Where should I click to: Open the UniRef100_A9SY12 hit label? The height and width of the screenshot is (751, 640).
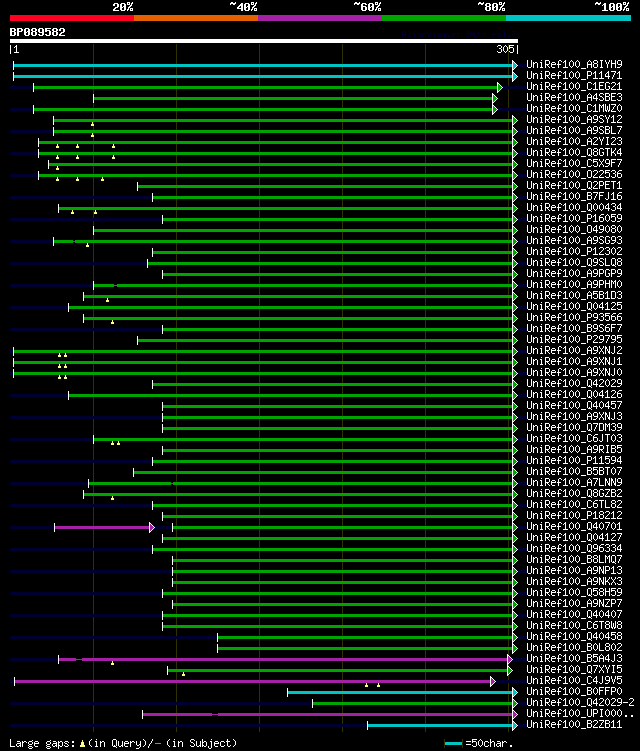click(574, 119)
